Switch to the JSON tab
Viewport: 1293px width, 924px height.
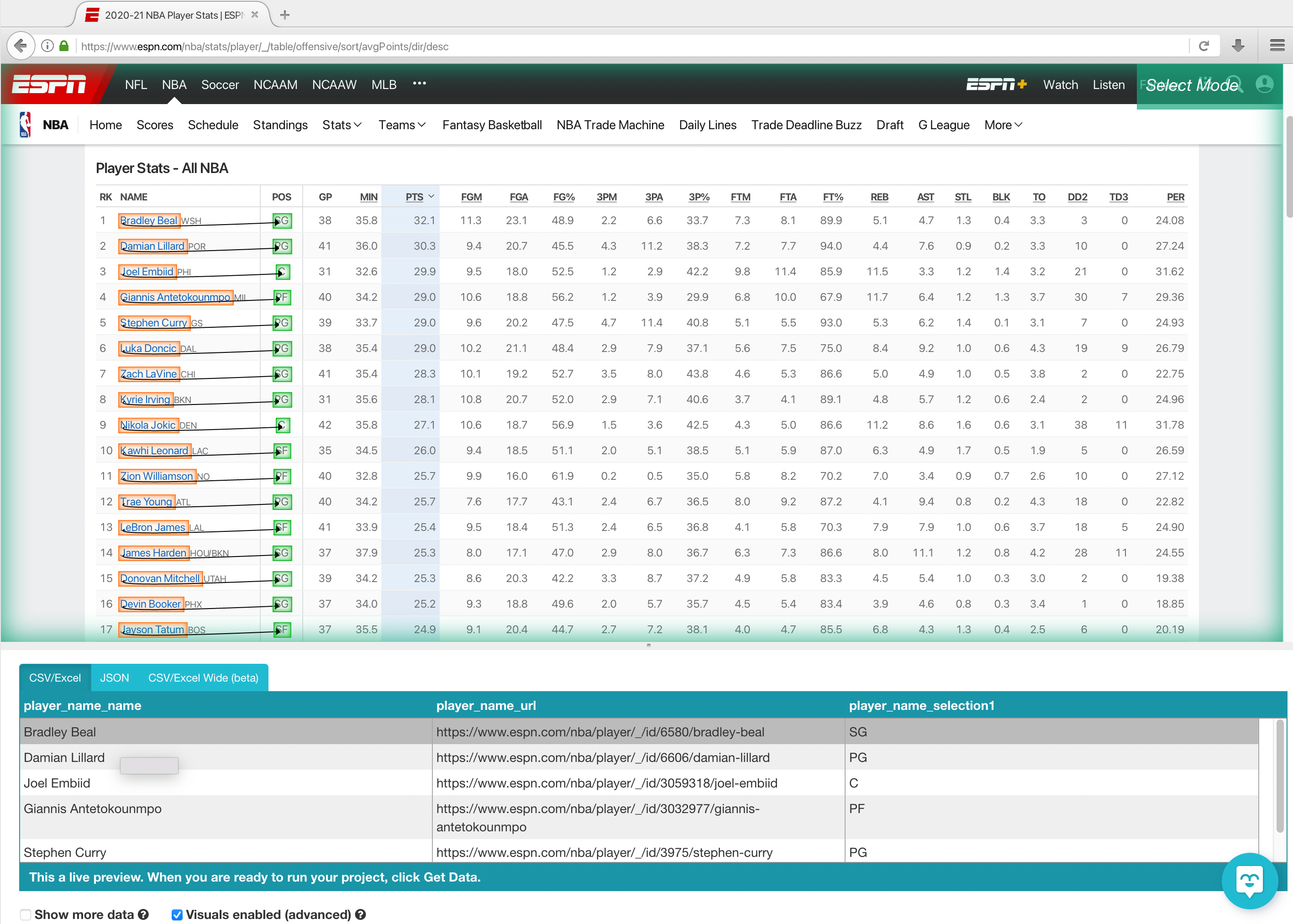coord(114,677)
